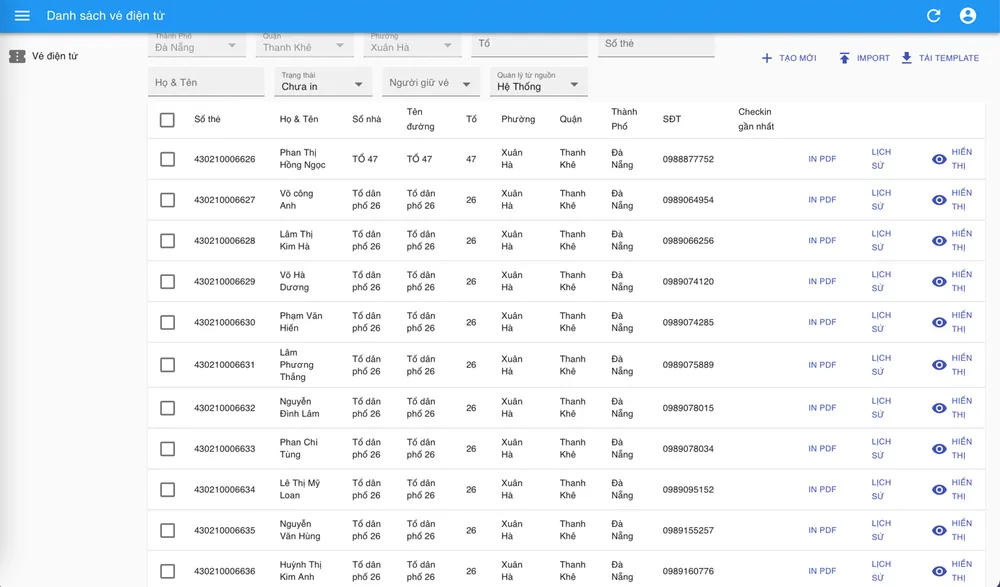Click the Họ & Tên search field

point(207,83)
